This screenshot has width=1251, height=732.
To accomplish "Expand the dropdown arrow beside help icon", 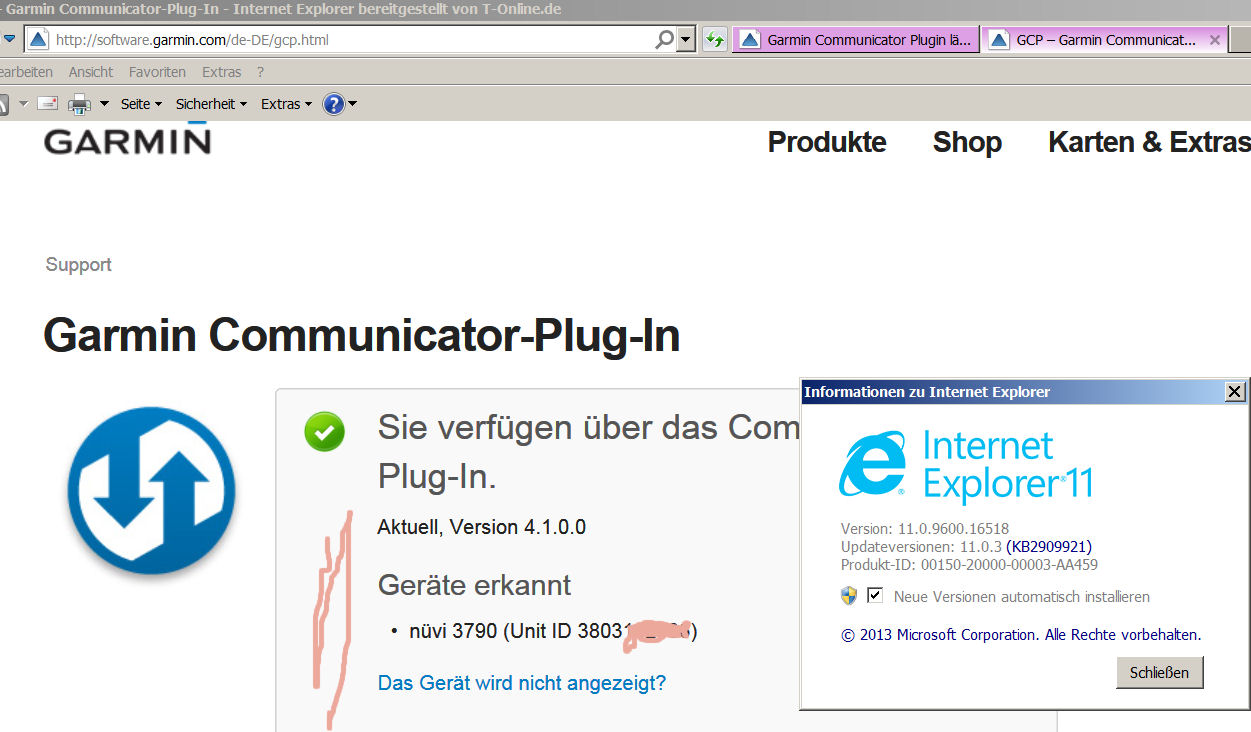I will (352, 104).
